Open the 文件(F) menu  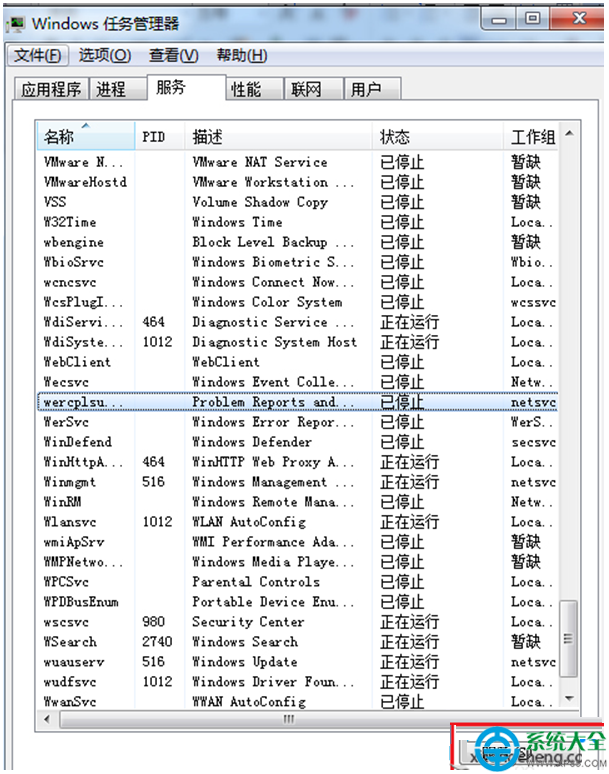tap(38, 55)
